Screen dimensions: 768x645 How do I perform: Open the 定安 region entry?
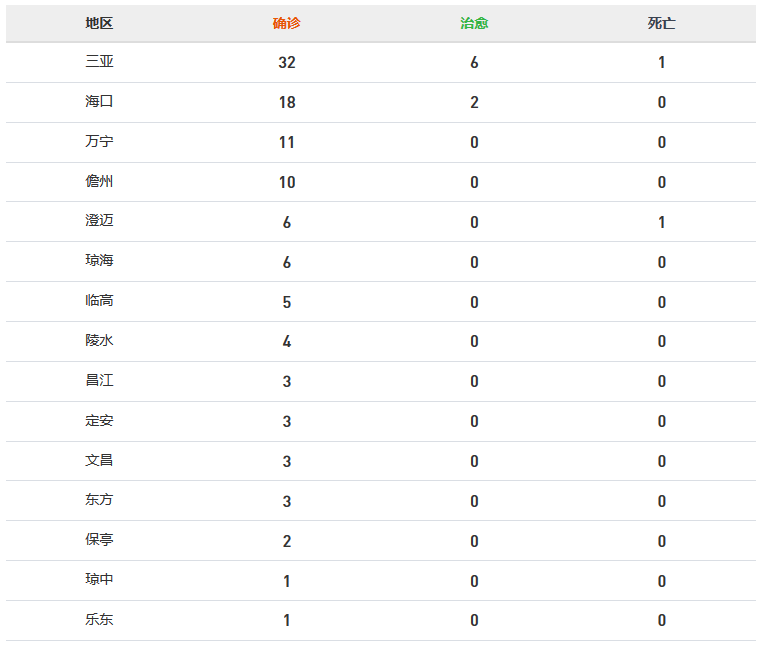point(99,421)
